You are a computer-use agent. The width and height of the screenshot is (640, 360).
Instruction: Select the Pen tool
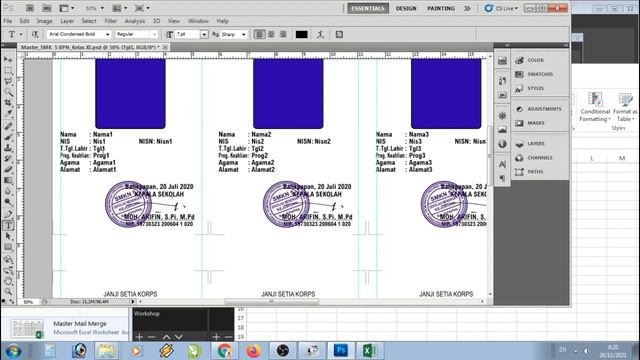pyautogui.click(x=8, y=214)
